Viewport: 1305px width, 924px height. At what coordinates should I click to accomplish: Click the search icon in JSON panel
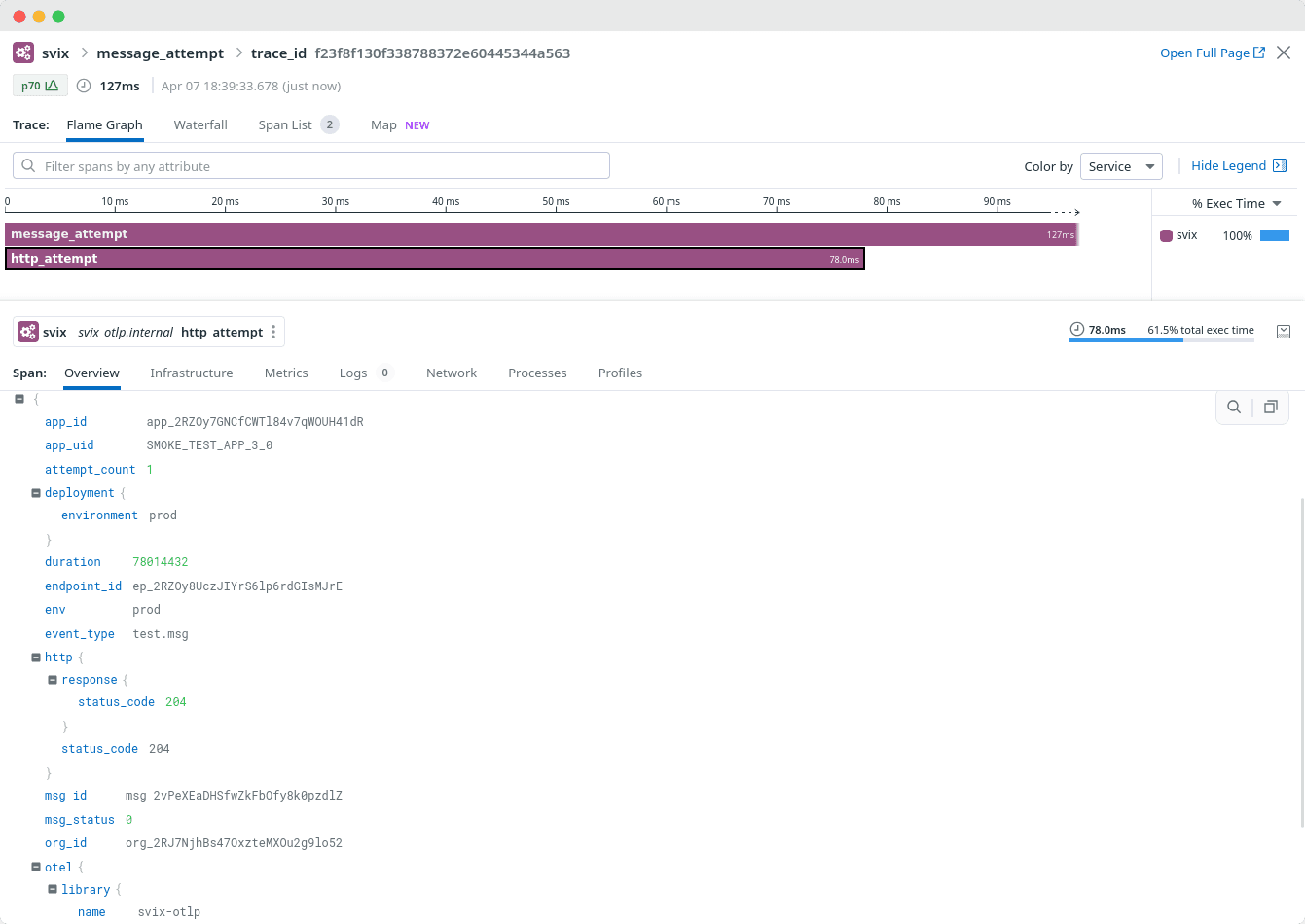[x=1234, y=407]
